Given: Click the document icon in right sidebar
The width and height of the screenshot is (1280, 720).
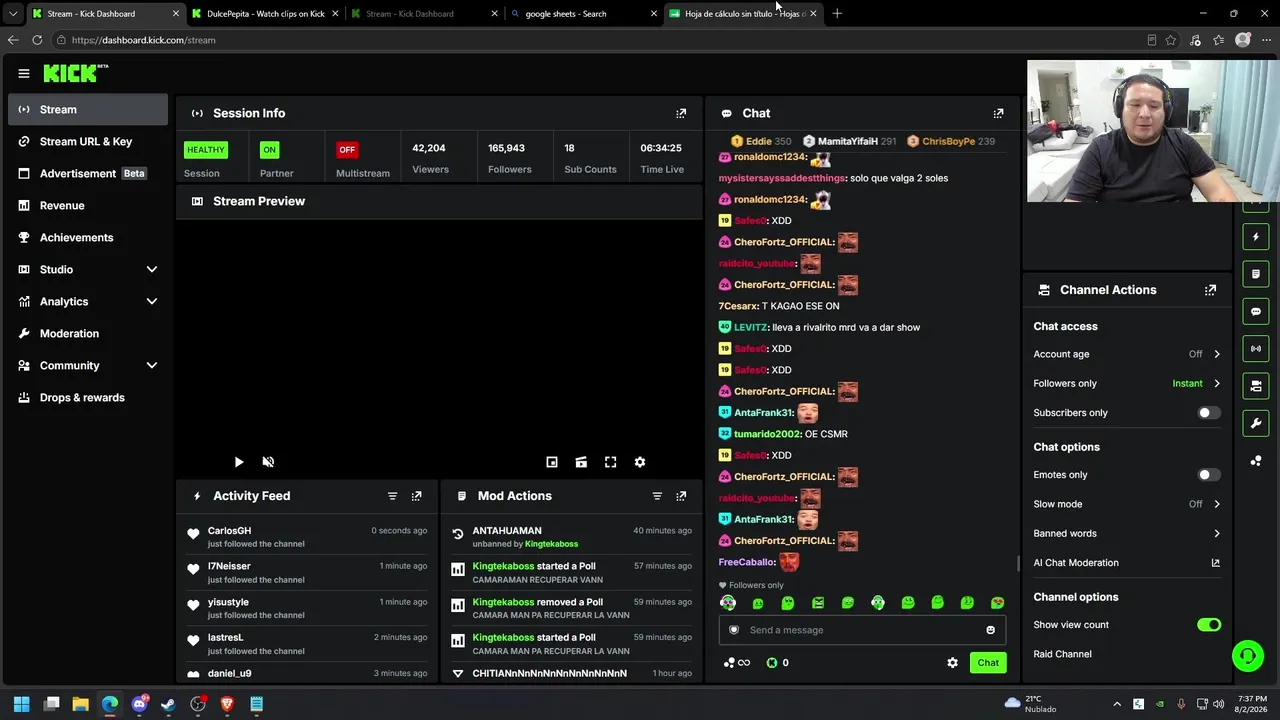Looking at the screenshot, I should click(x=1256, y=274).
